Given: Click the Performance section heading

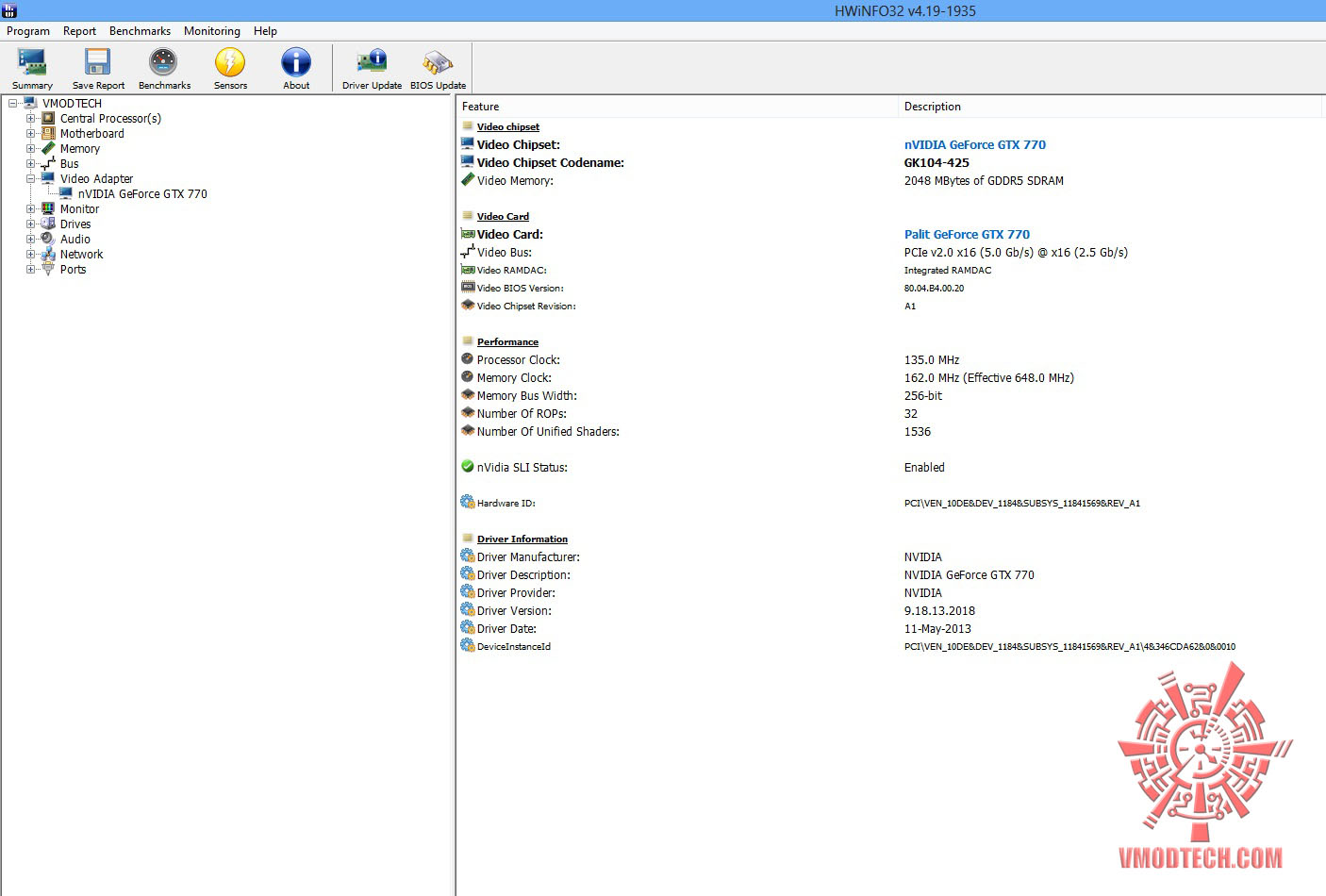Looking at the screenshot, I should [507, 341].
